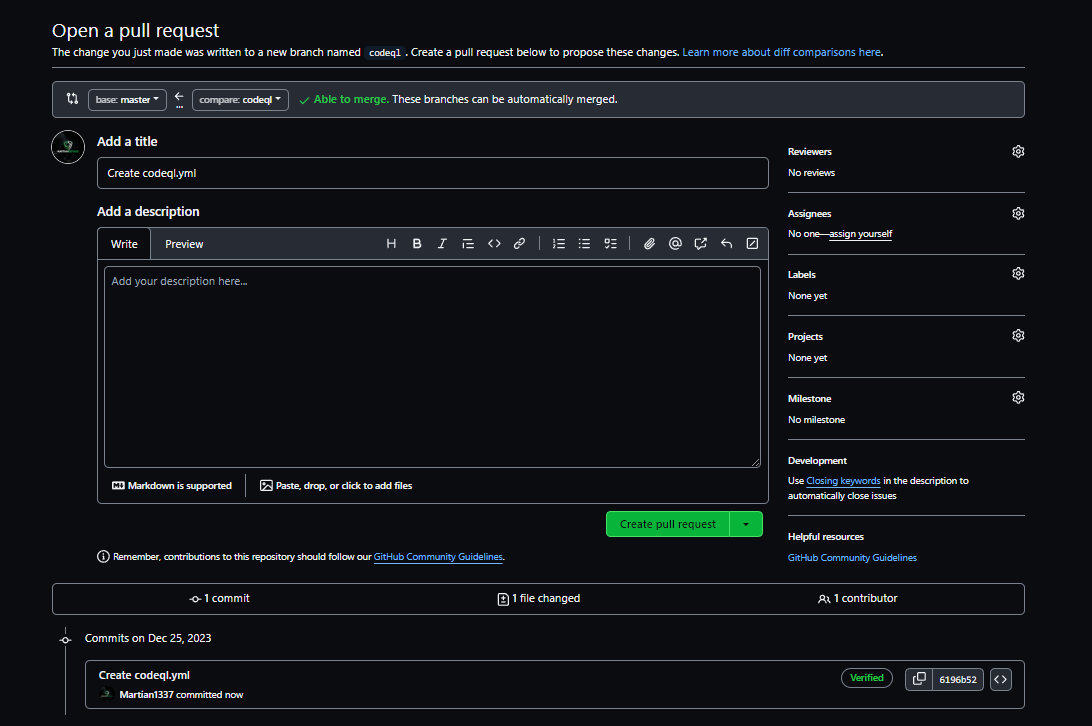Browse the repository at commit 6196b52
The width and height of the screenshot is (1092, 726).
click(x=1000, y=680)
